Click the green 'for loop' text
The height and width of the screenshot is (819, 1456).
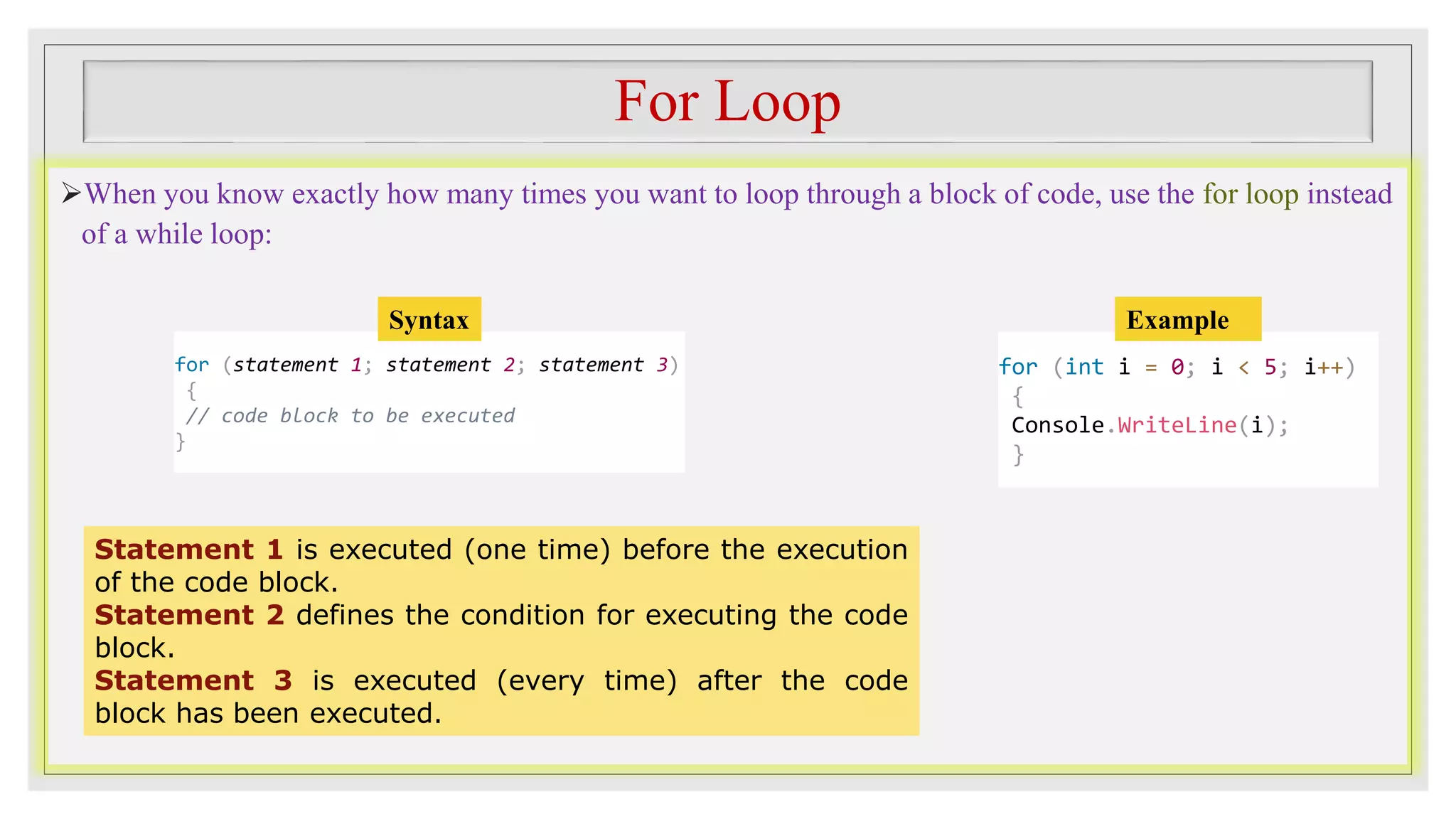coord(1250,194)
